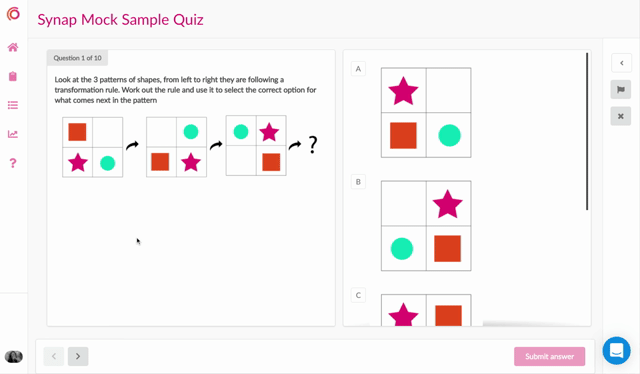This screenshot has height=374, width=640.
Task: Click the Submit answer button
Action: (x=549, y=356)
